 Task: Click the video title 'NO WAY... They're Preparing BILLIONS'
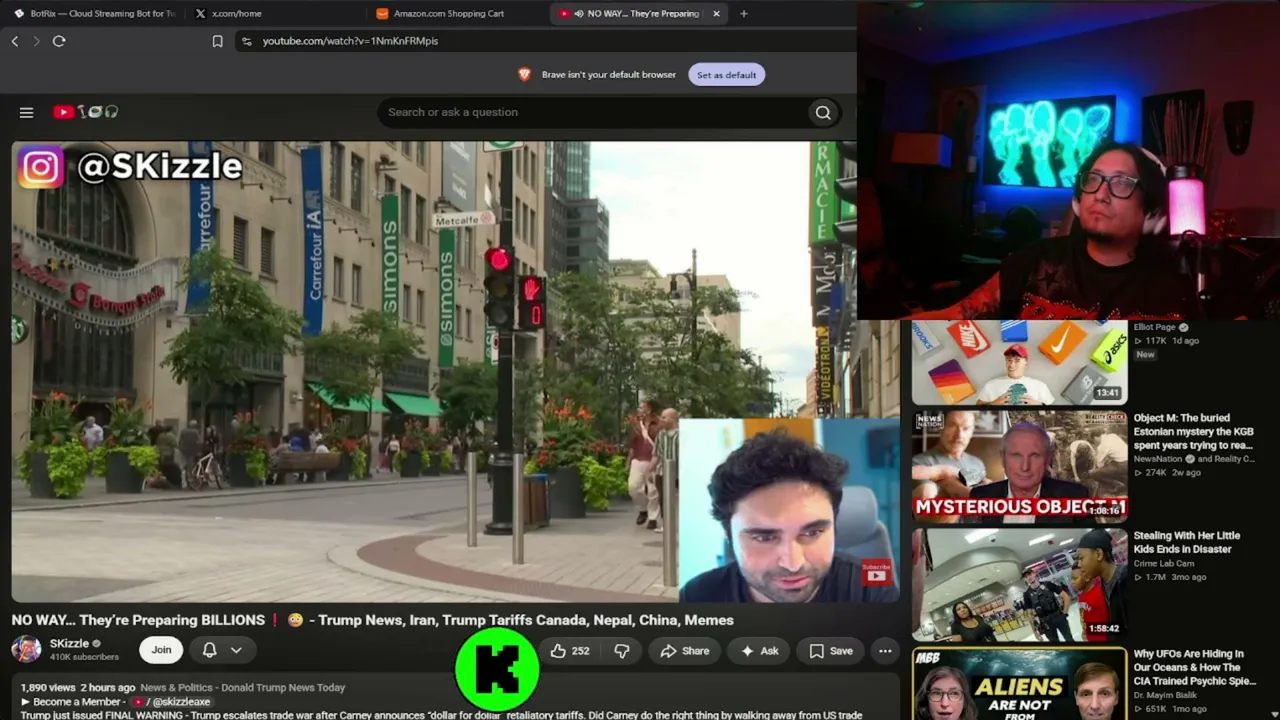point(372,620)
